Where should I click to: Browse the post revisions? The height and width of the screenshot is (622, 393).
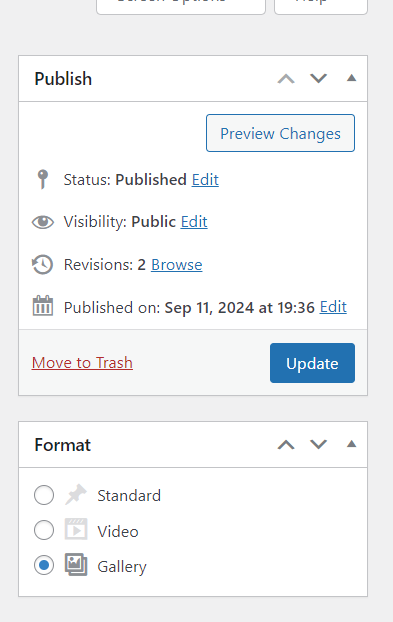(176, 265)
